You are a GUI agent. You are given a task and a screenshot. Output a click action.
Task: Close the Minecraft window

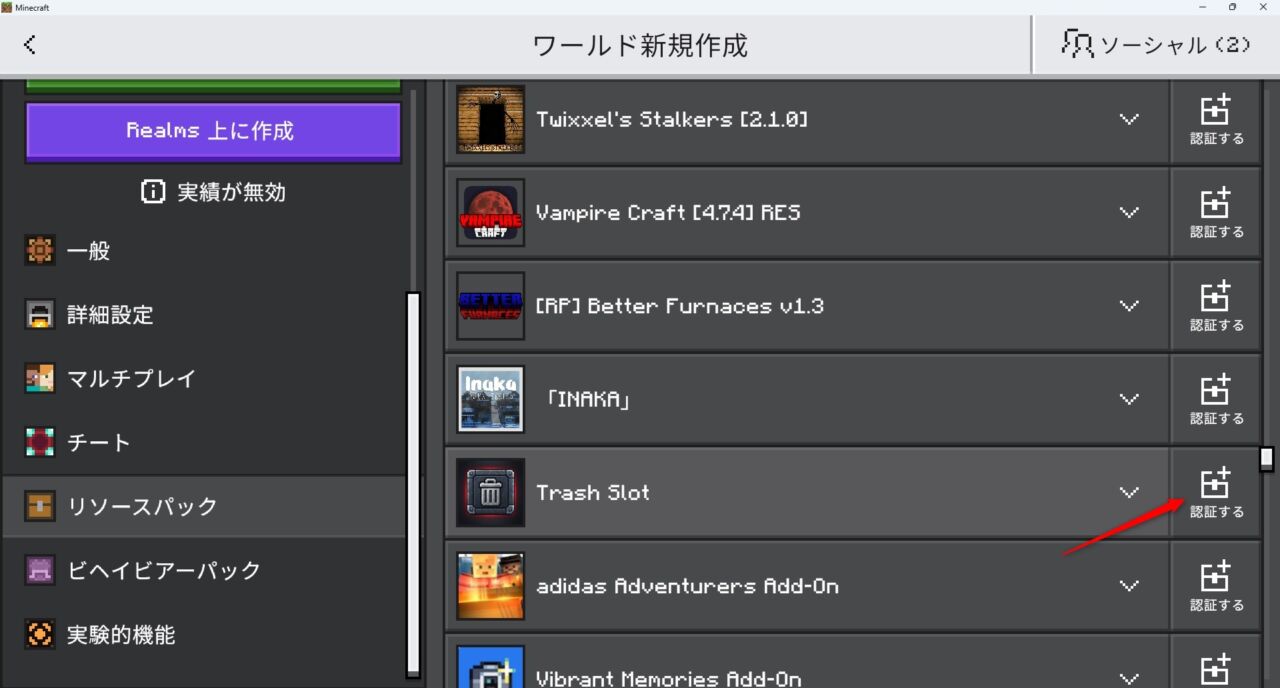tap(1263, 7)
